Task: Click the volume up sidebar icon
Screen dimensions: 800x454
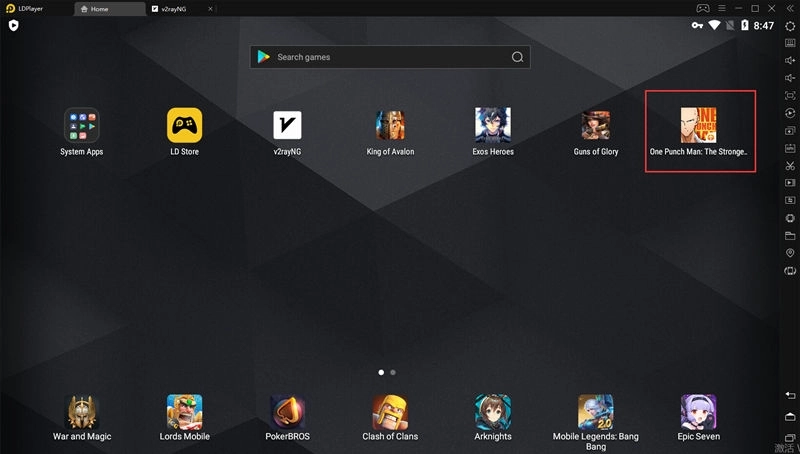Action: click(790, 60)
